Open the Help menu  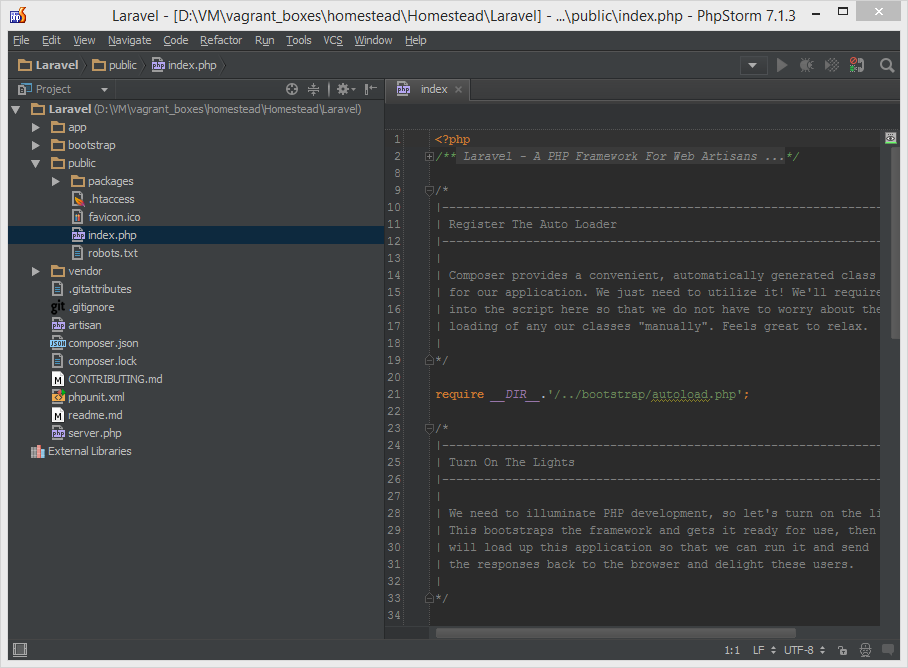click(415, 41)
